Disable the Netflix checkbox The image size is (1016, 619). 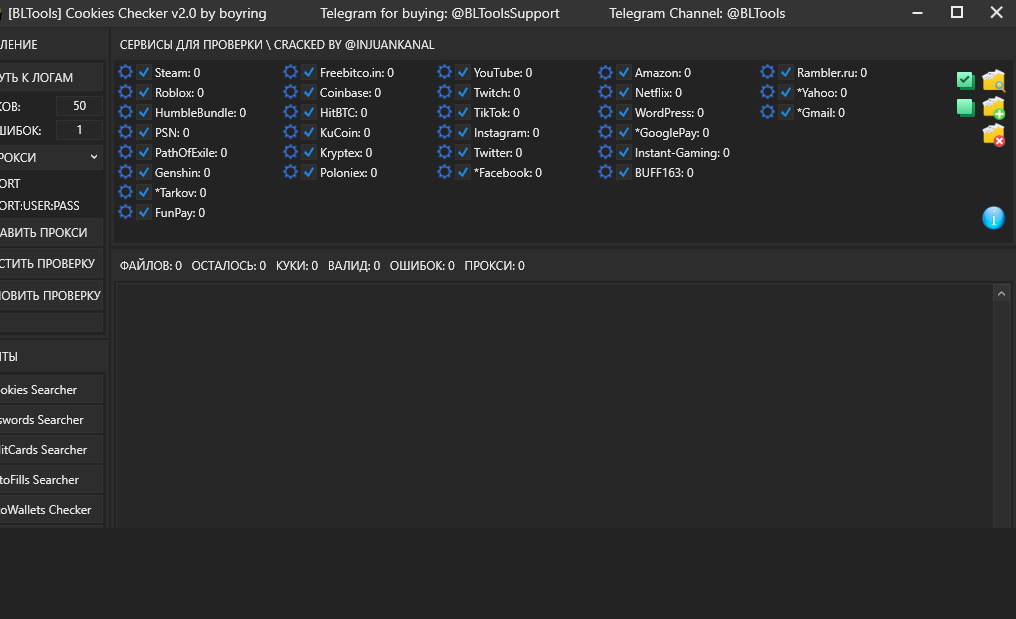(624, 92)
